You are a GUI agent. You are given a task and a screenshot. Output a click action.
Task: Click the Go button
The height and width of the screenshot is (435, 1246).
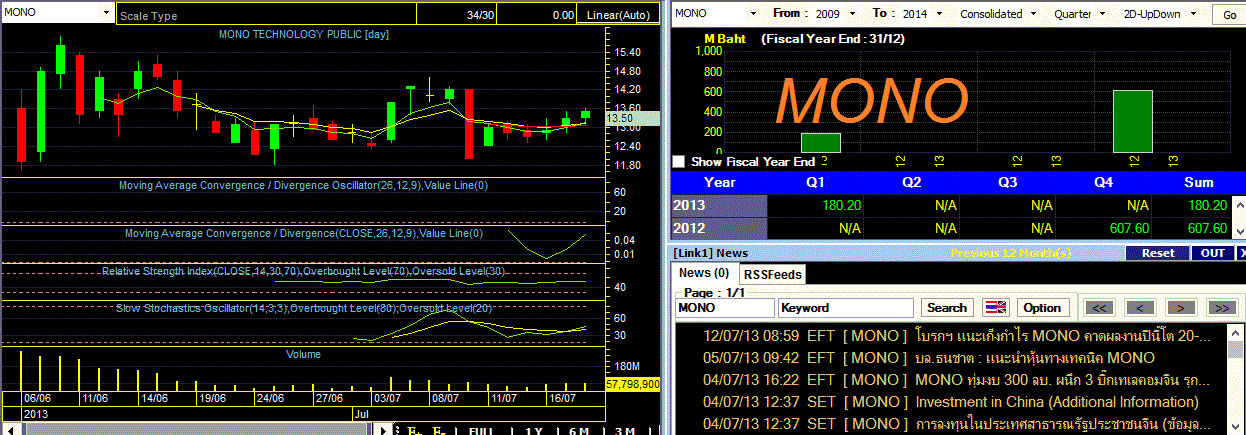click(1229, 14)
